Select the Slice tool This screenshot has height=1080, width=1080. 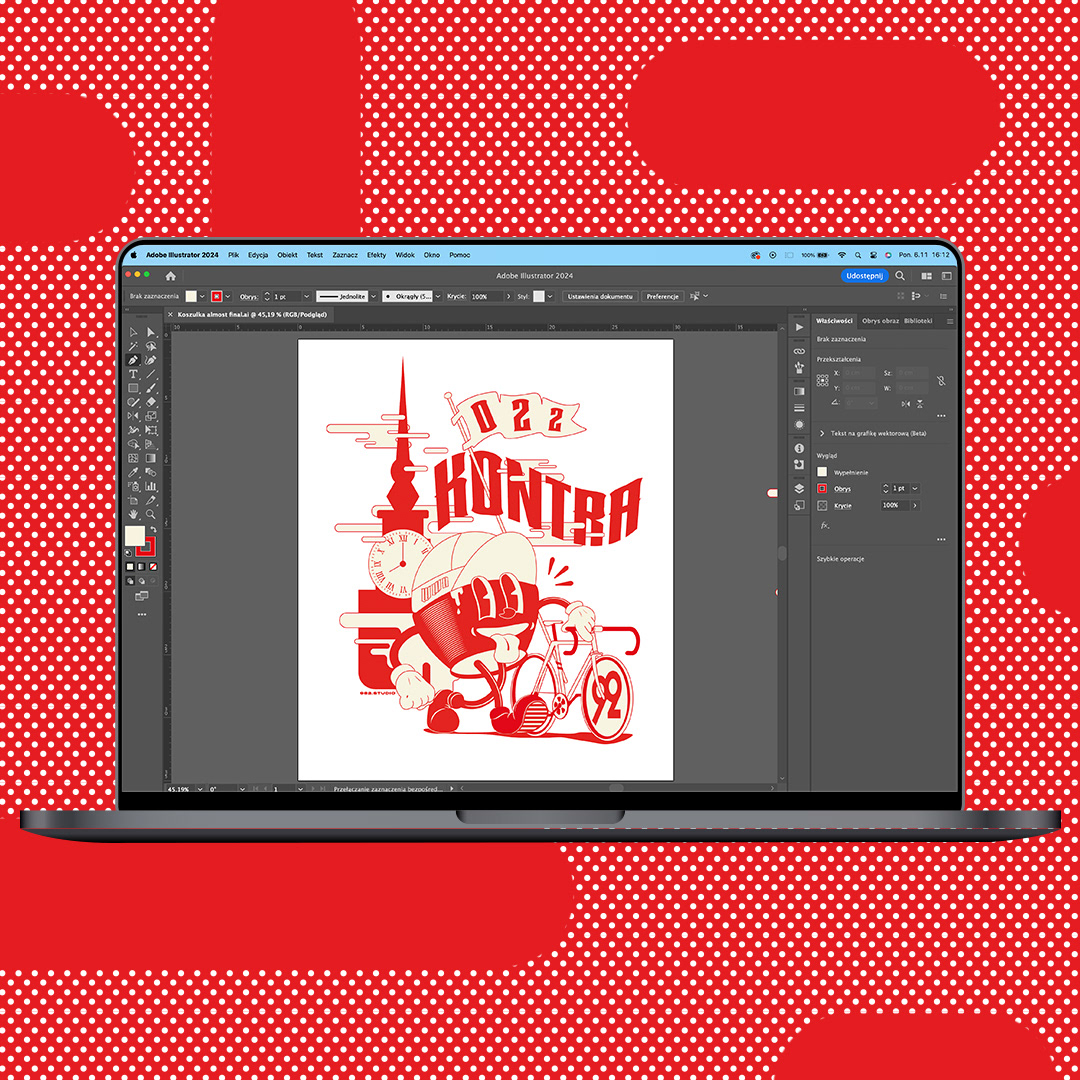(151, 501)
